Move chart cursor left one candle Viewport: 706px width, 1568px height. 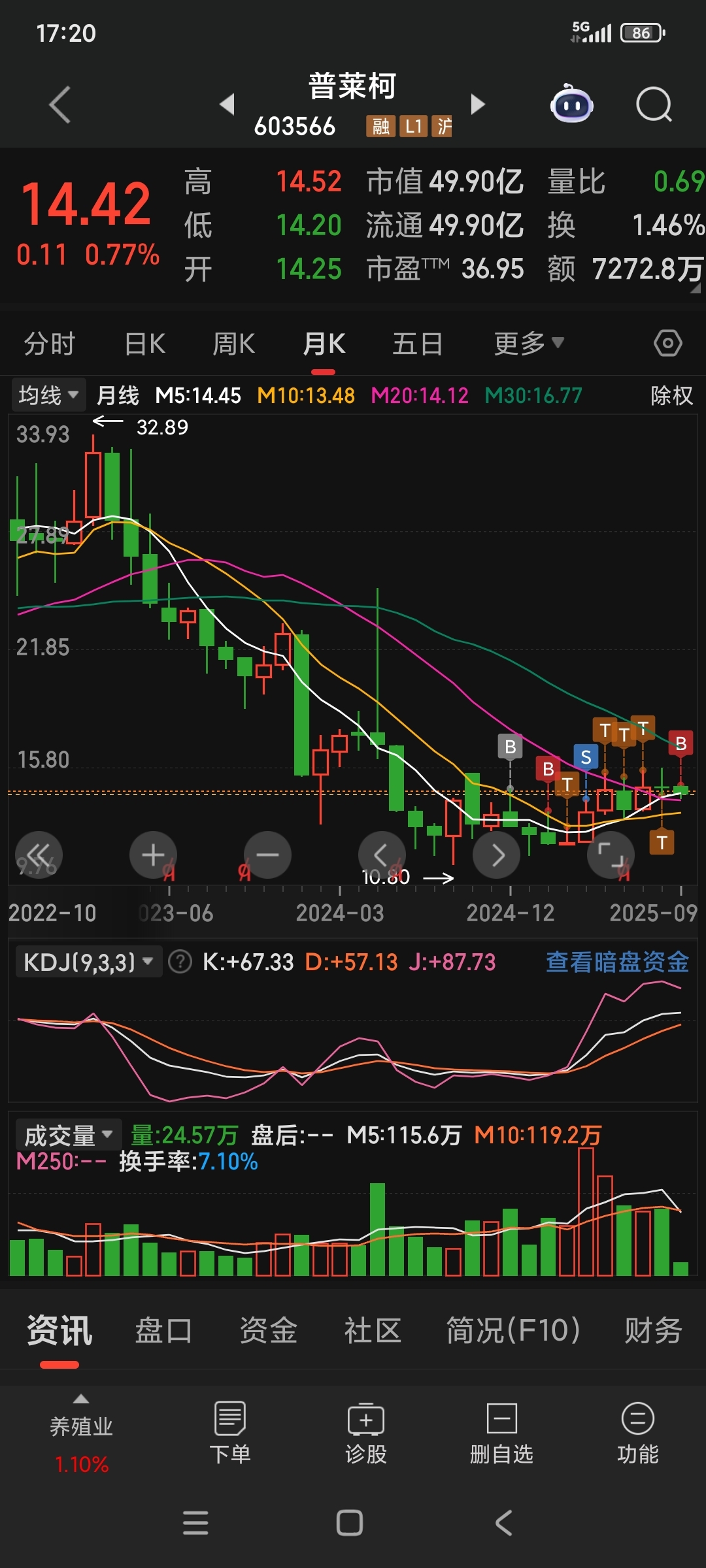pyautogui.click(x=382, y=855)
